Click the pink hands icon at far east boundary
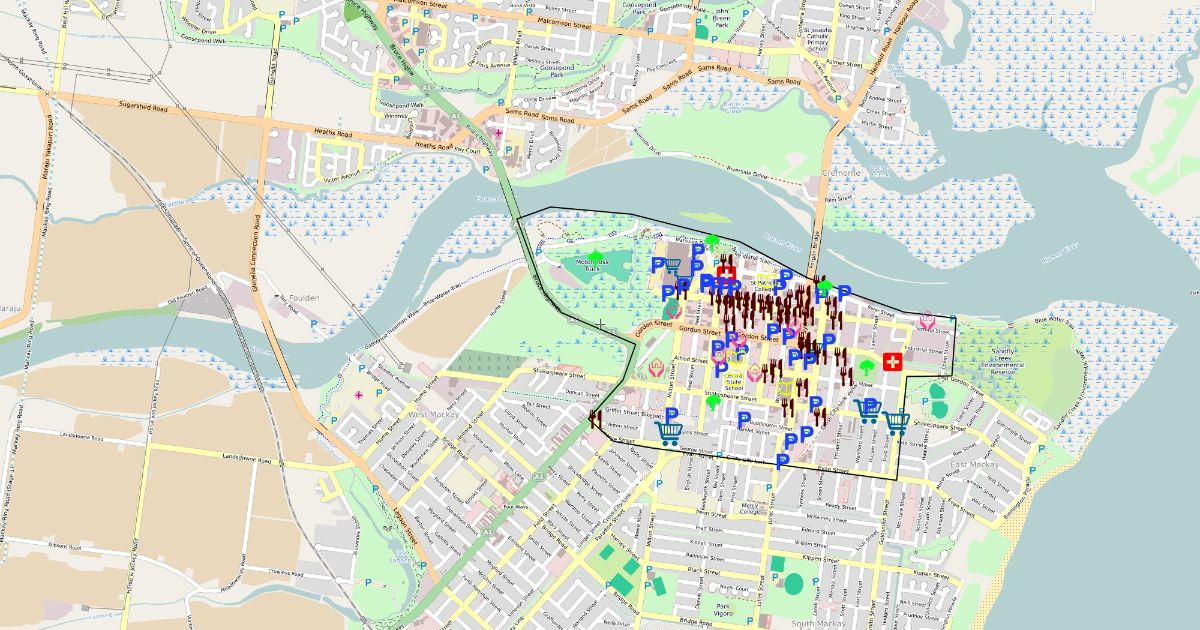 pos(927,321)
